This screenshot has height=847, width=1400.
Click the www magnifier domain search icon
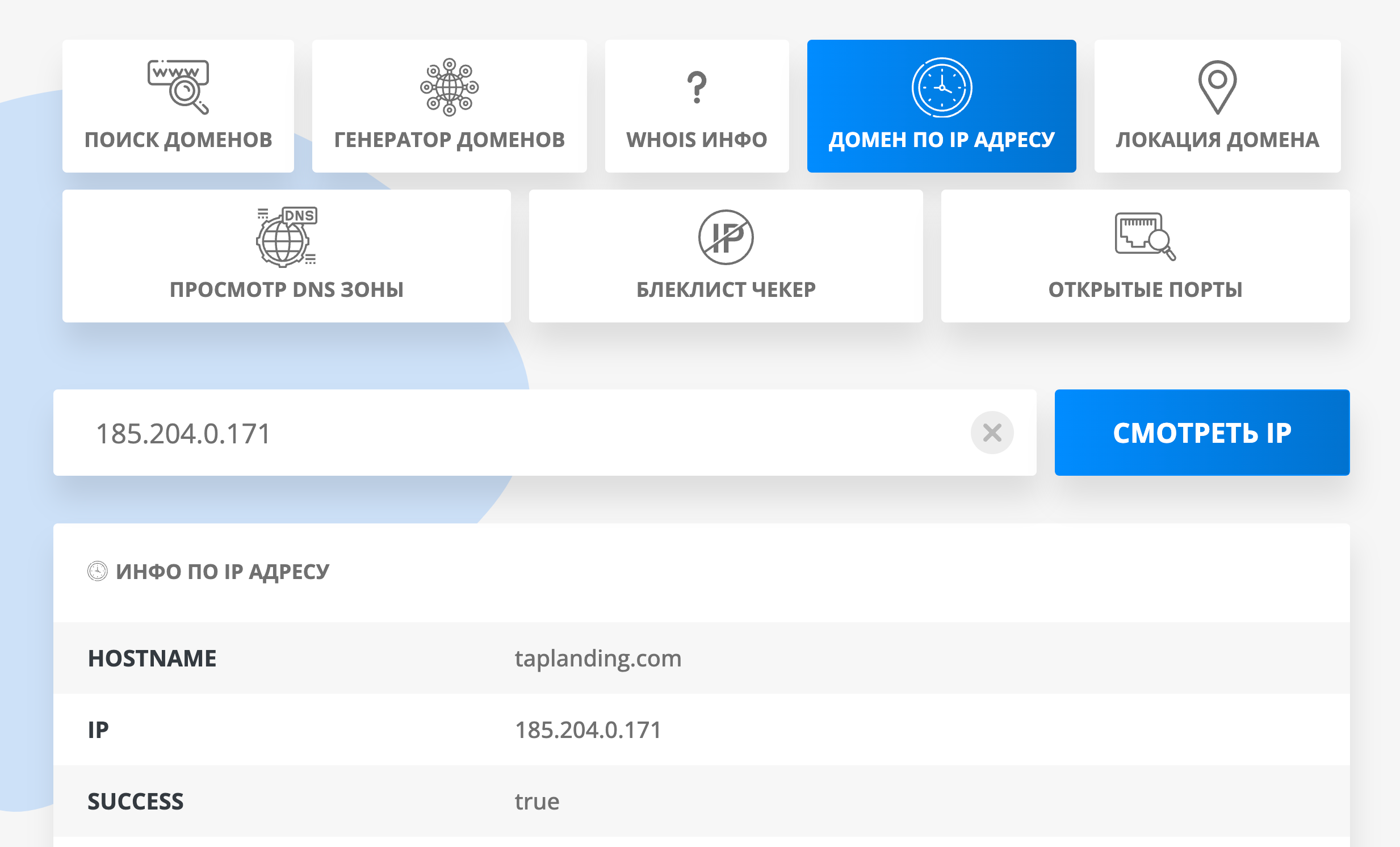coord(178,87)
